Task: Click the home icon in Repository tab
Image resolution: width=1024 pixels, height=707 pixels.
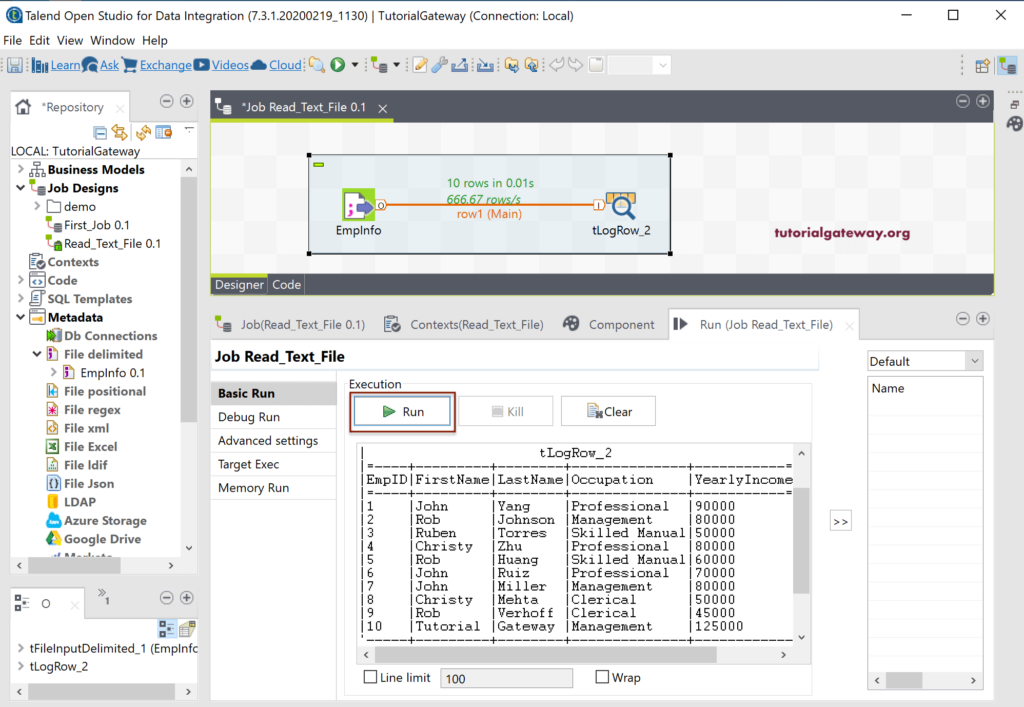Action: (x=24, y=106)
